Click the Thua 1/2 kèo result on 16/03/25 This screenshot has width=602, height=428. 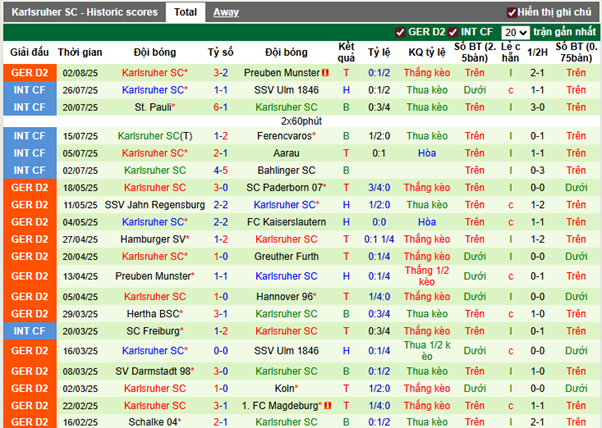[x=427, y=350]
